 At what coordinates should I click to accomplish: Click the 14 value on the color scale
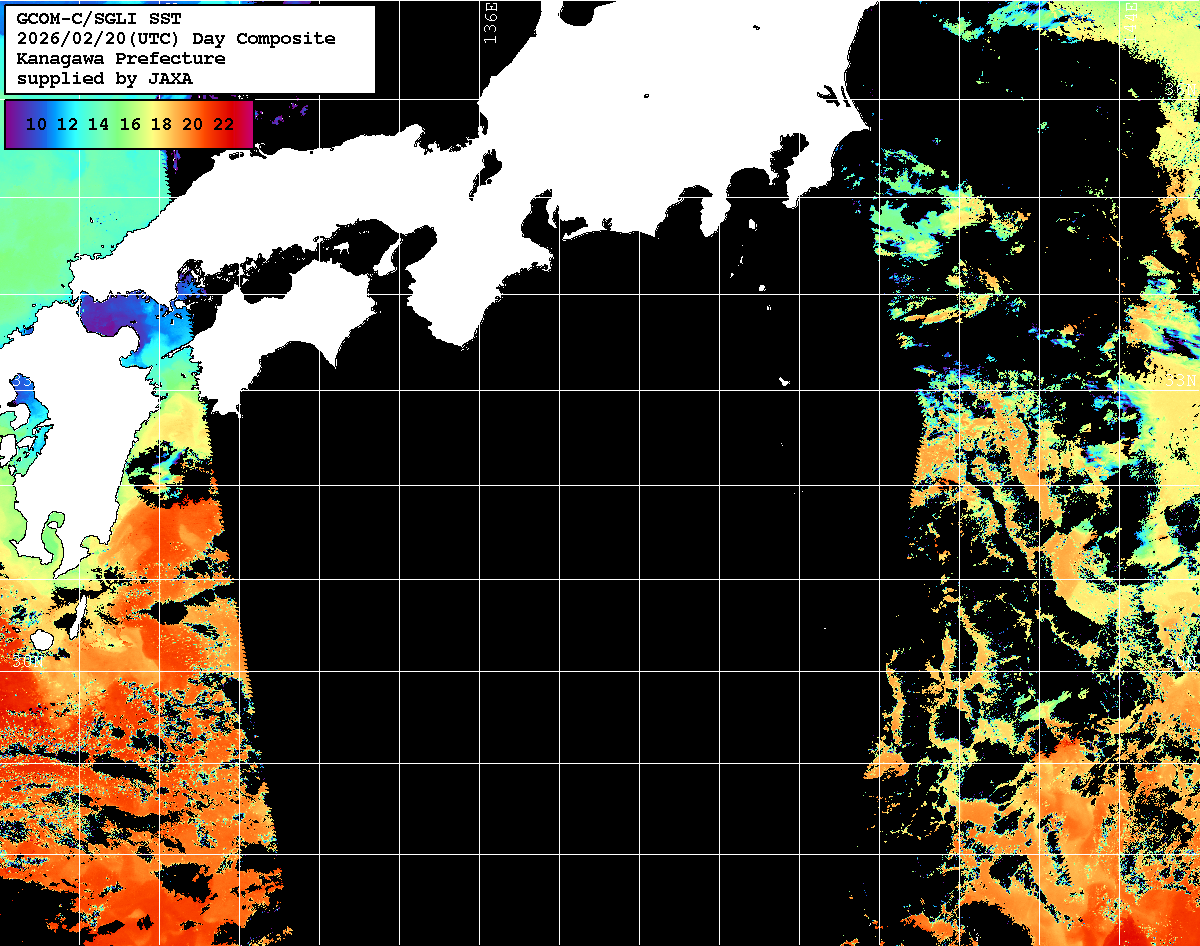98,125
